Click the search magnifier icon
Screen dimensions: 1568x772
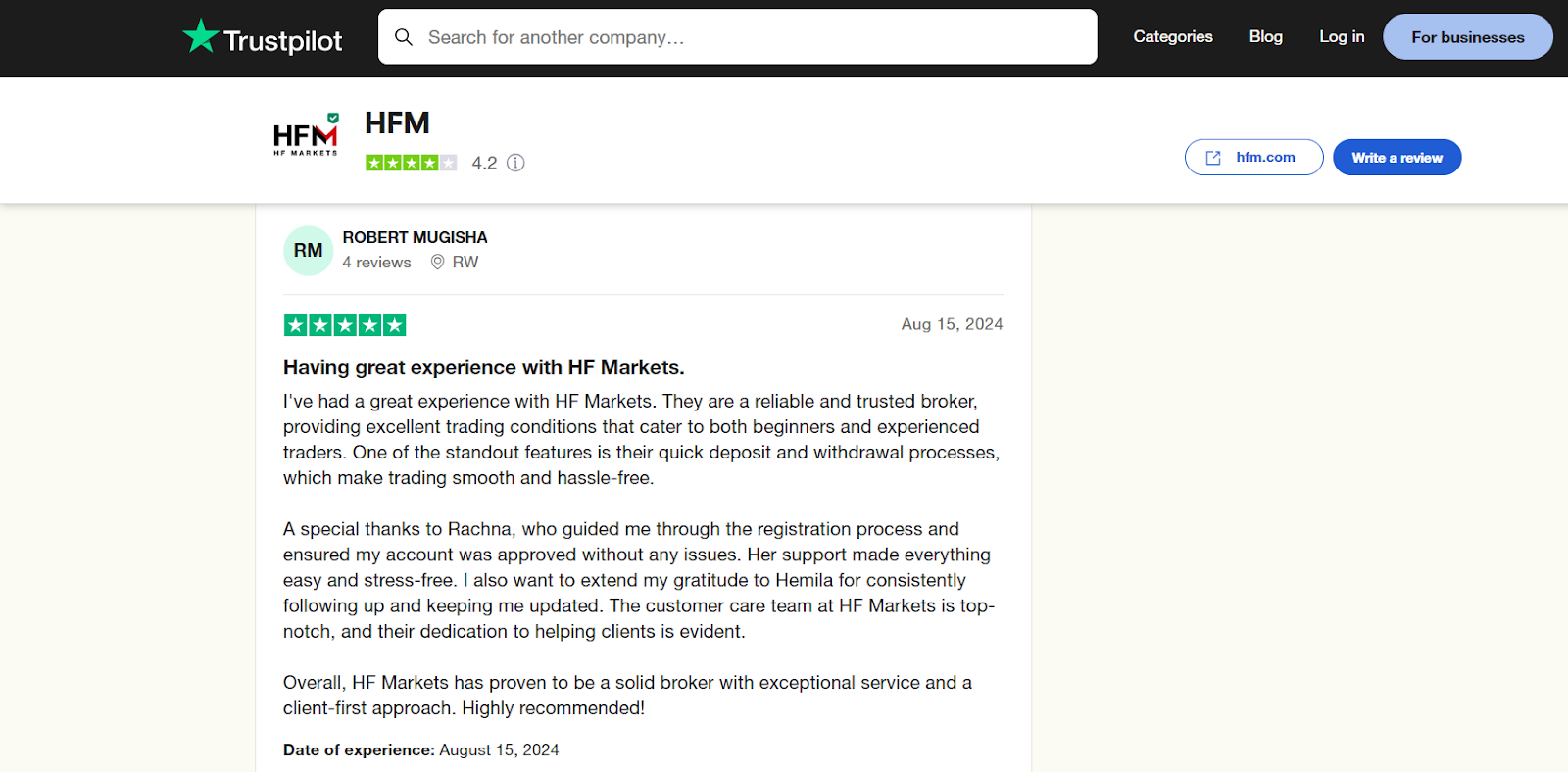[404, 37]
